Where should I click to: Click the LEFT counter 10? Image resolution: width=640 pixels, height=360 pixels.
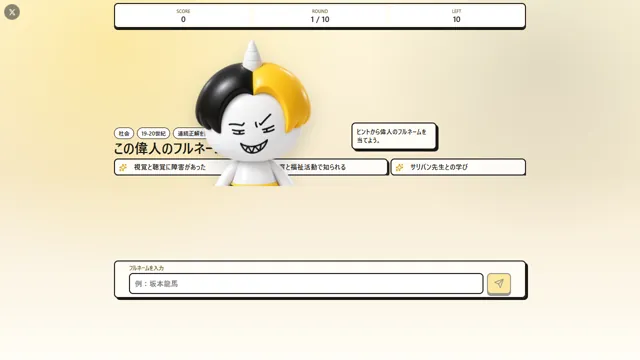coord(456,19)
